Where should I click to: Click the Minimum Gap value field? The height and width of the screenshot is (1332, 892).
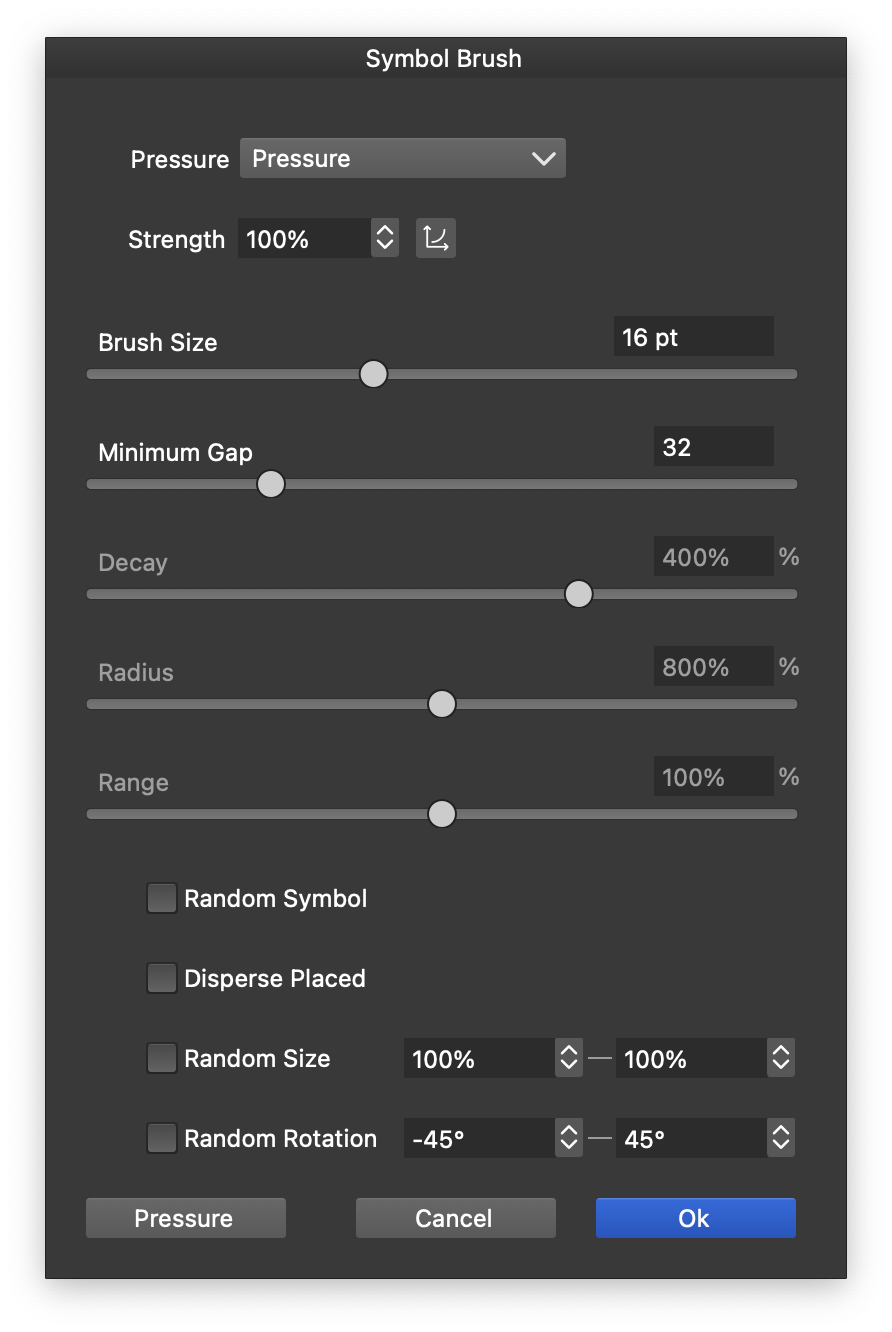pos(713,447)
